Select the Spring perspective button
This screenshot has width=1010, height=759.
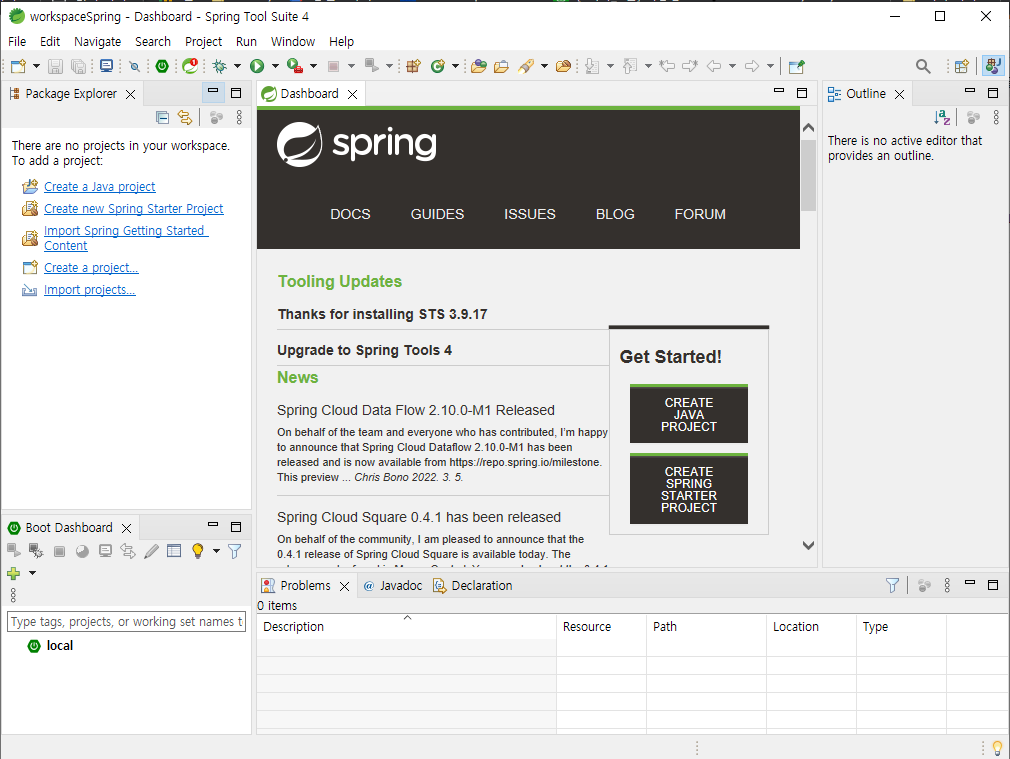[x=993, y=66]
